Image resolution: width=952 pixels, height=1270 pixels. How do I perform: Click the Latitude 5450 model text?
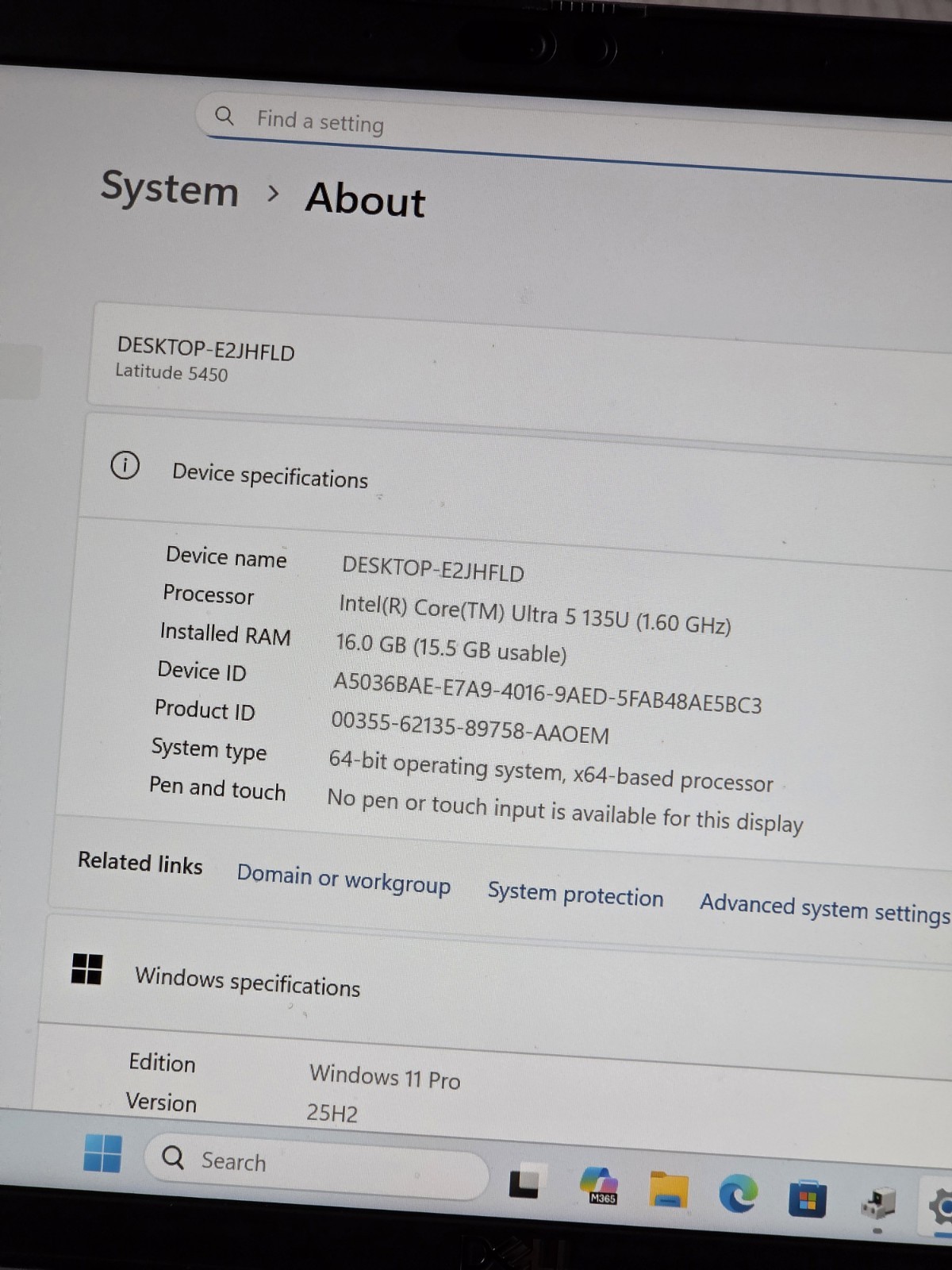point(171,371)
